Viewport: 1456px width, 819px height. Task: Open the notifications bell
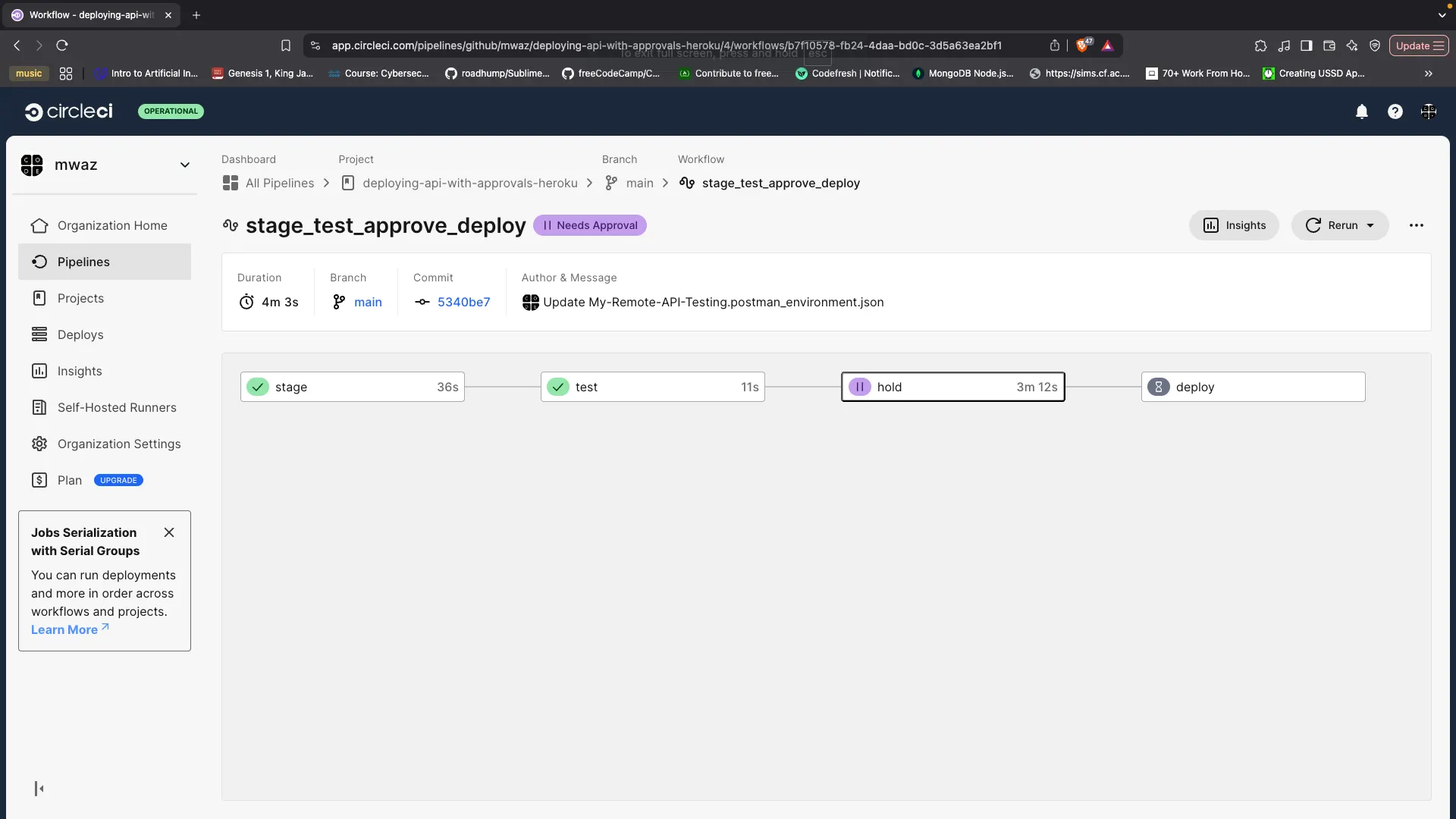coord(1361,111)
